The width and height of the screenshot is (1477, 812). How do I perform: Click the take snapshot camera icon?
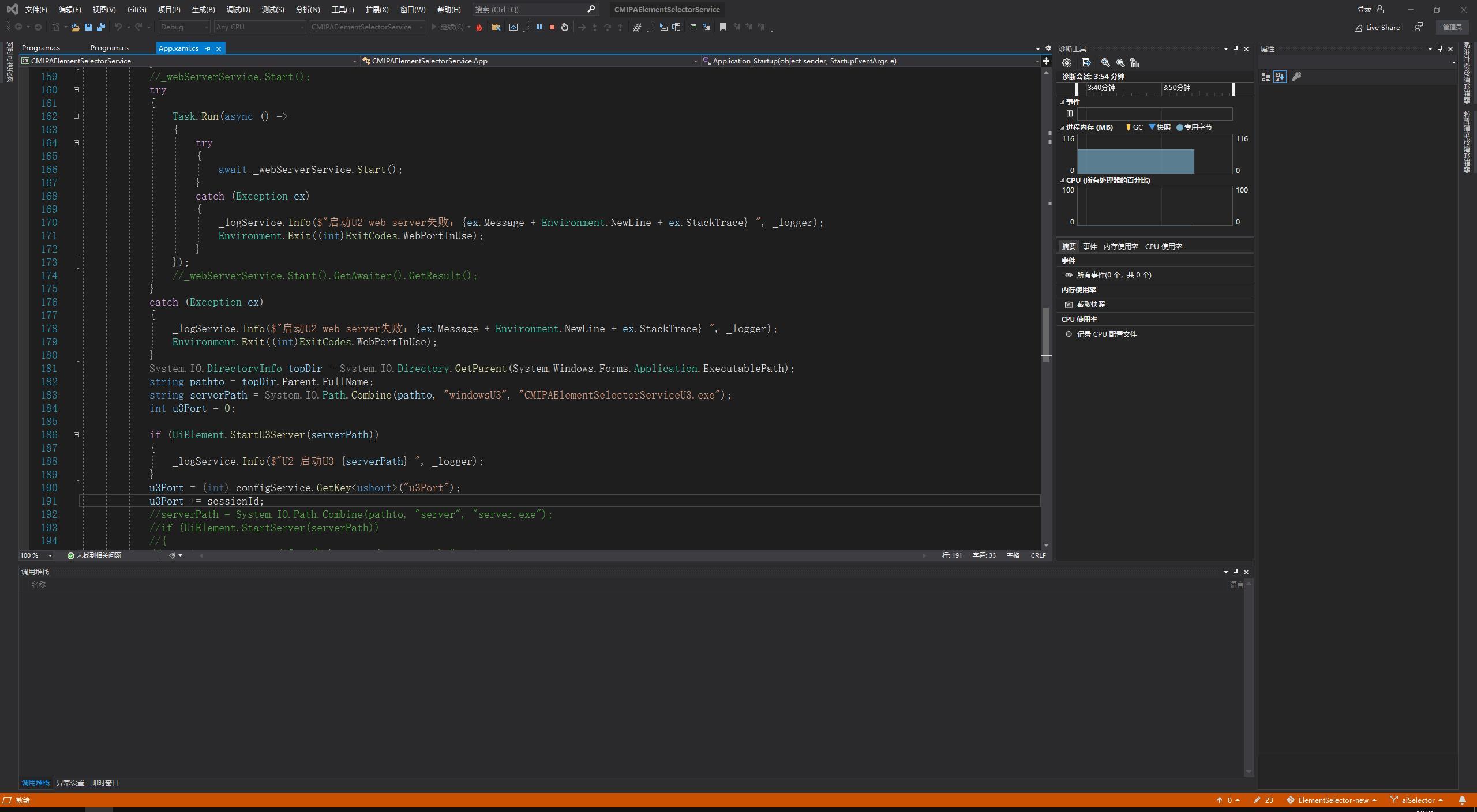(1069, 304)
